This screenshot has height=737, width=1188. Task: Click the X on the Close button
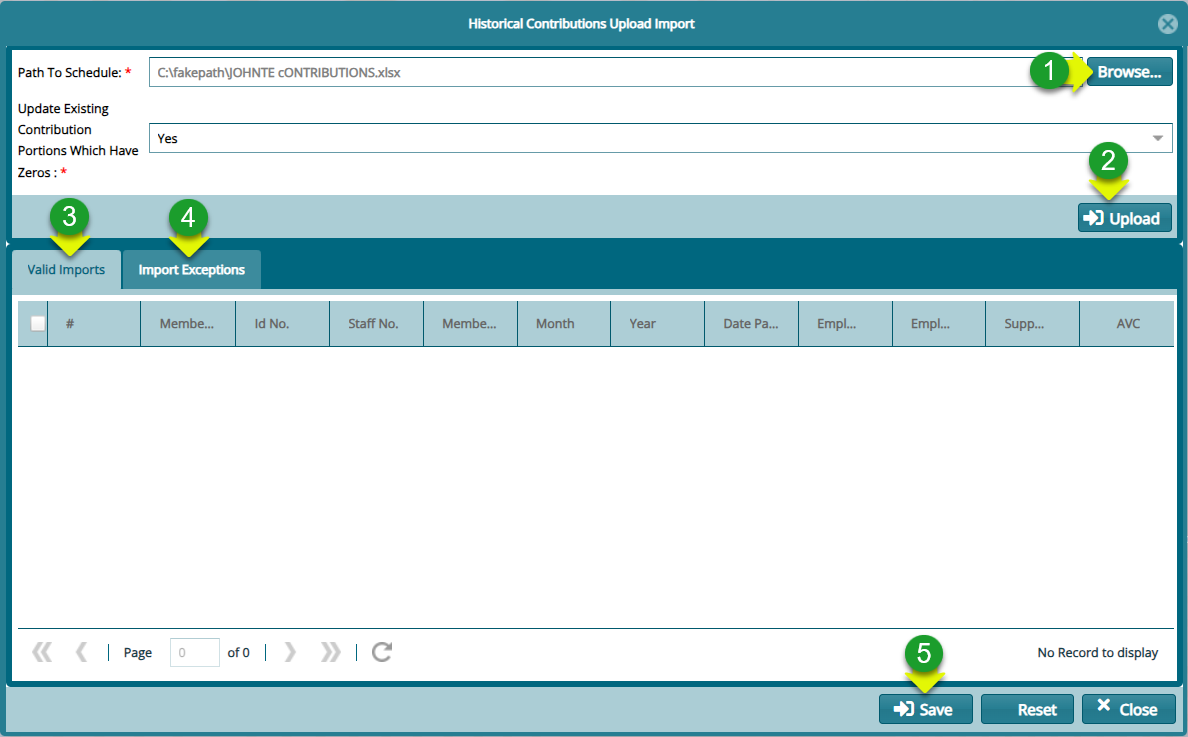pos(1104,709)
